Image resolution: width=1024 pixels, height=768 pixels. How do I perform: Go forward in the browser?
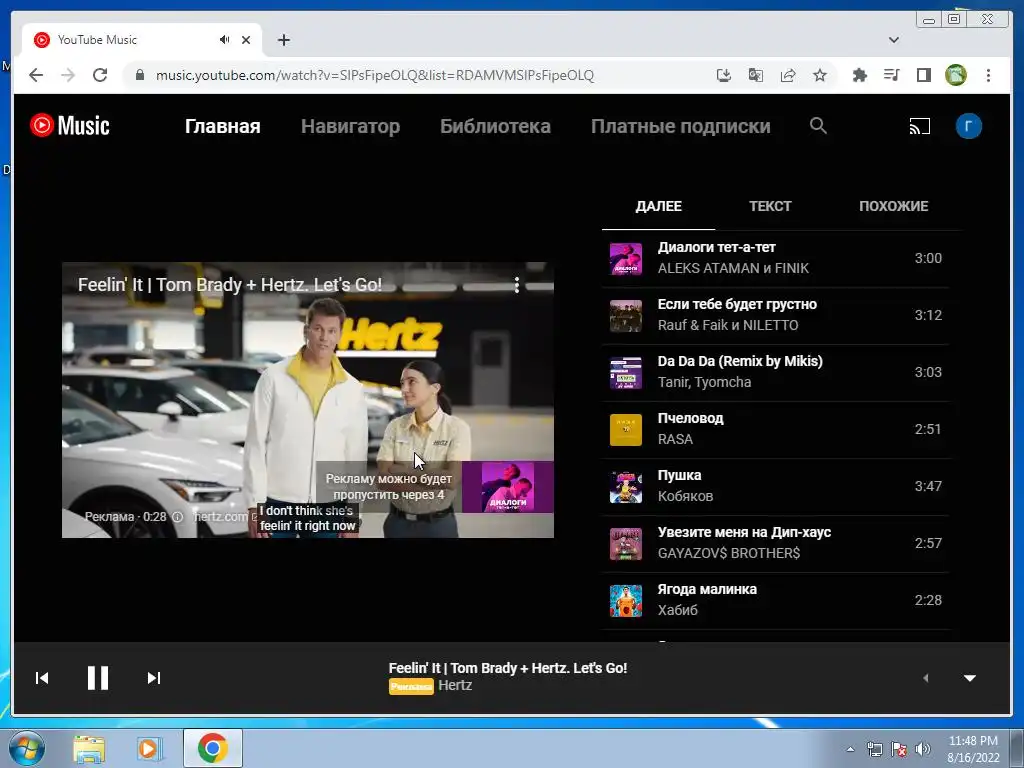[68, 75]
